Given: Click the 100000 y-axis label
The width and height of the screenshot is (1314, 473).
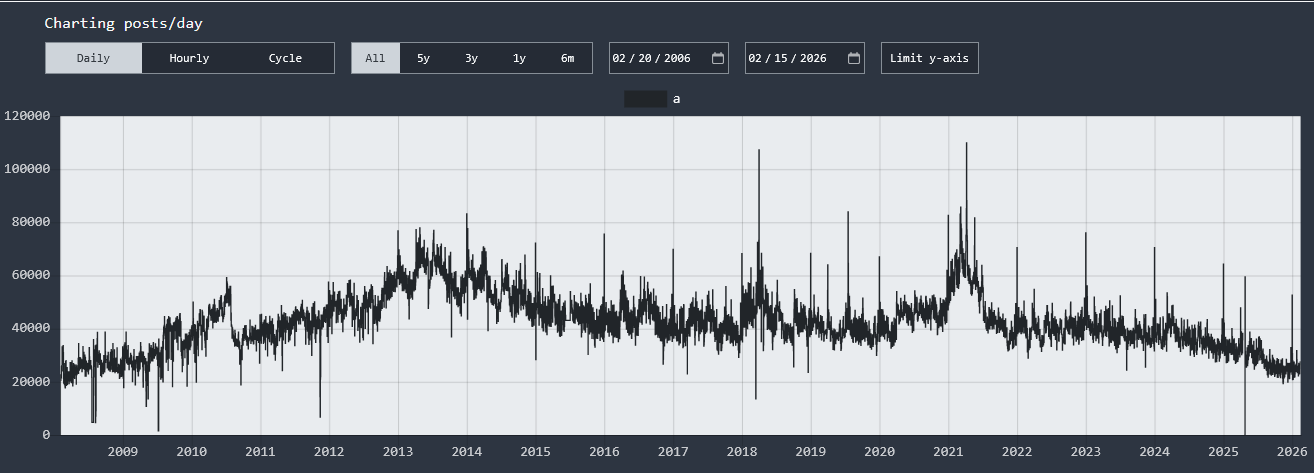Looking at the screenshot, I should point(27,169).
